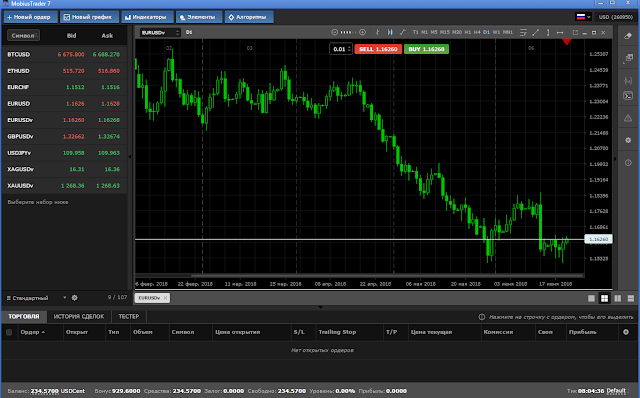Open the Новый график button

(x=90, y=17)
